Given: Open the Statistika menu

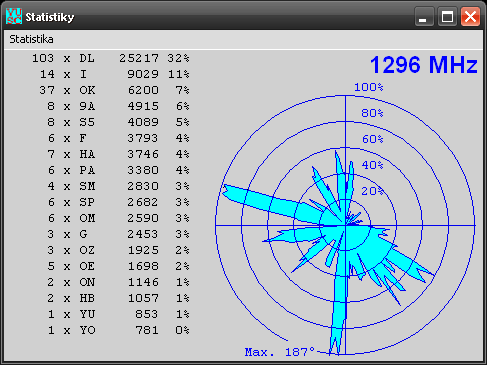Looking at the screenshot, I should [31, 39].
